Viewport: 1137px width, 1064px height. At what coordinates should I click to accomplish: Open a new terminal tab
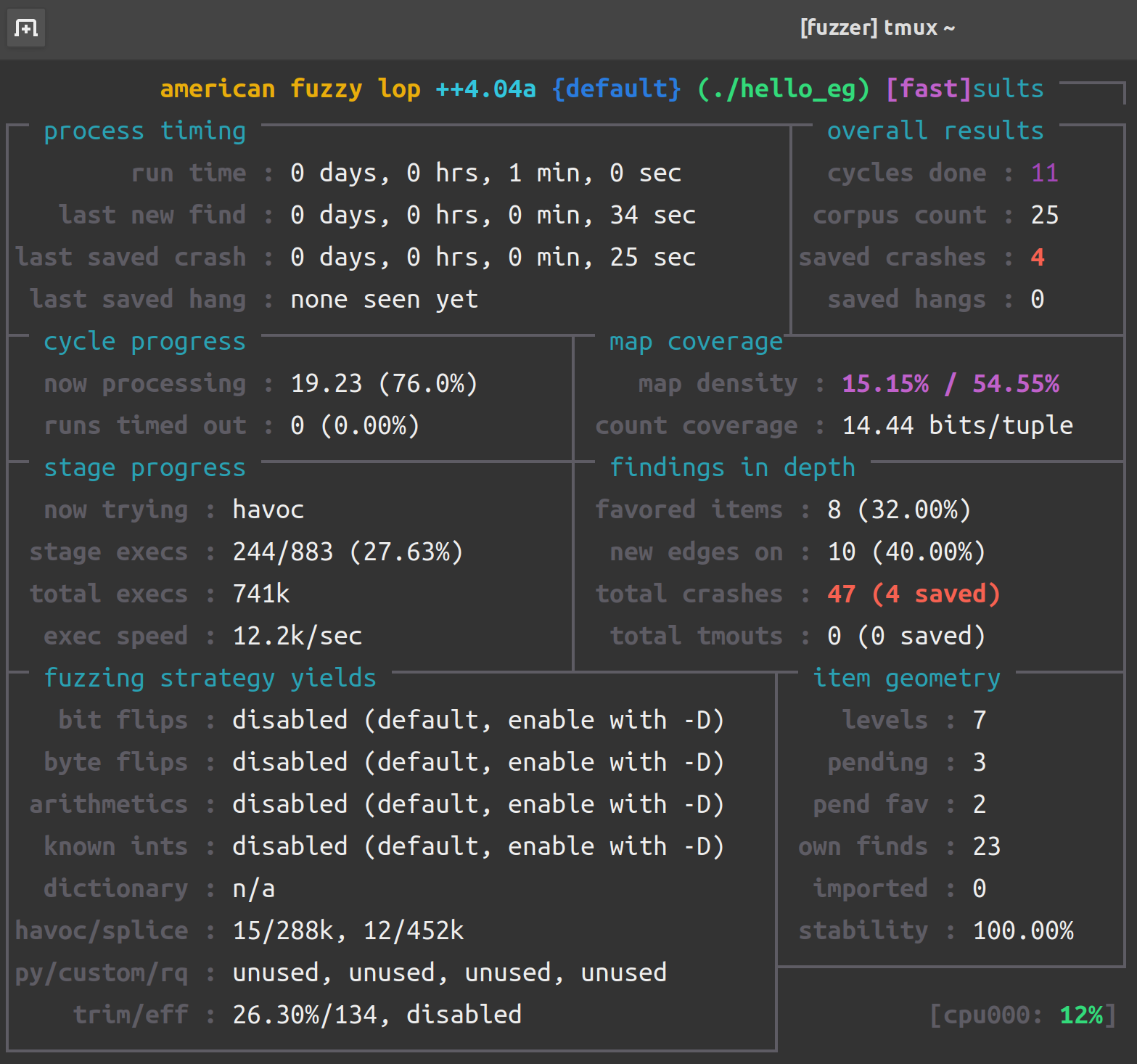[25, 28]
